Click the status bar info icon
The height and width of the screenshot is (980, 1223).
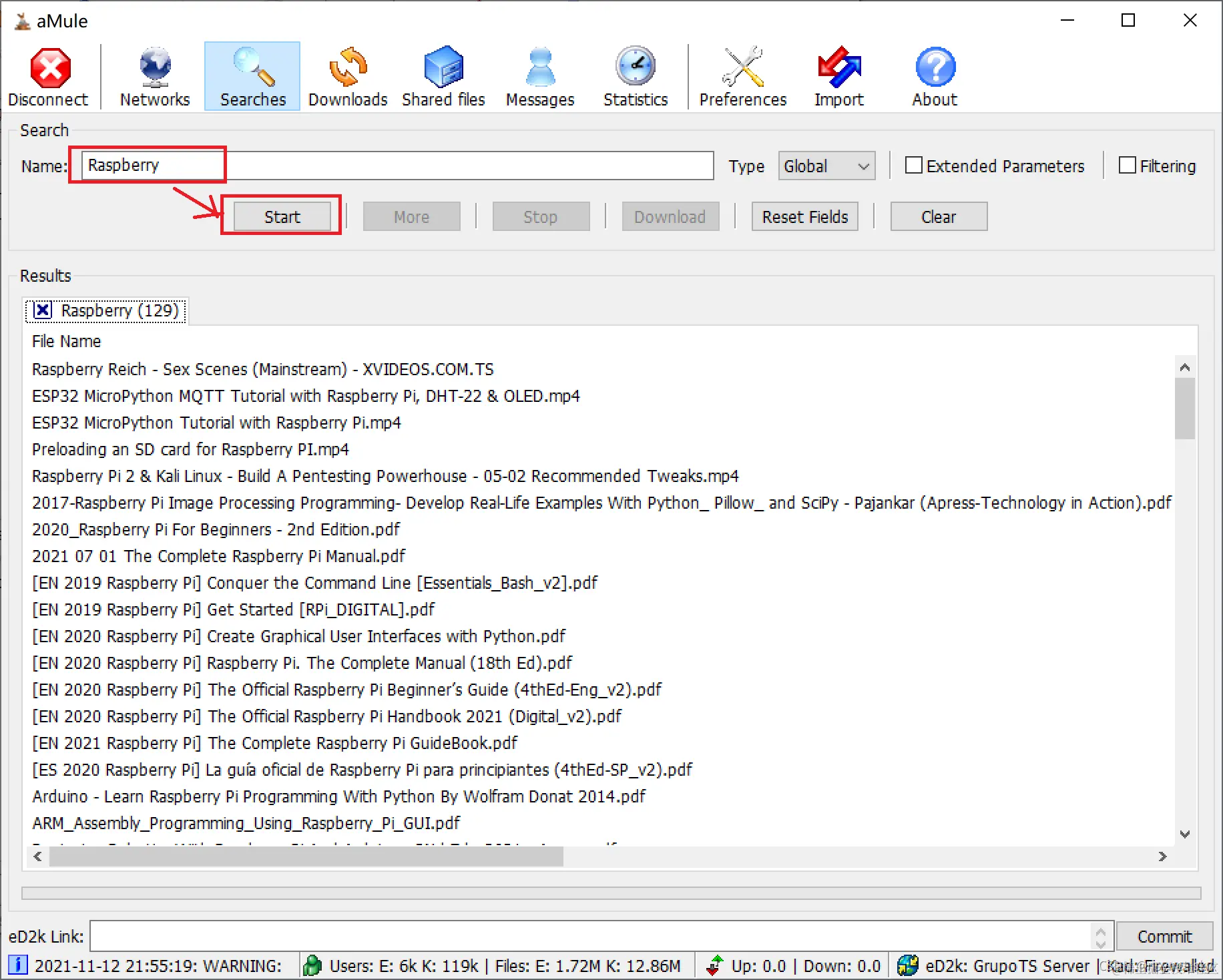(x=18, y=965)
